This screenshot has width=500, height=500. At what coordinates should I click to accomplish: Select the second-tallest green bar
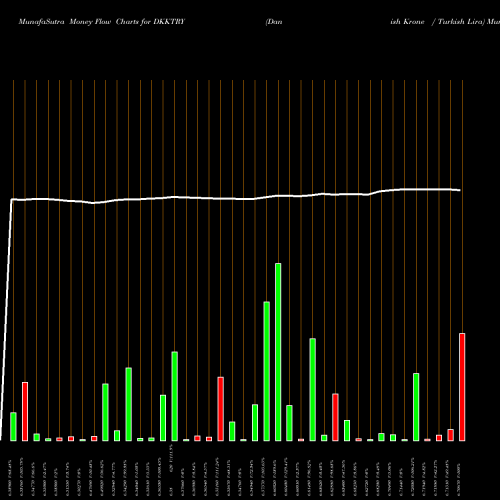(267, 371)
